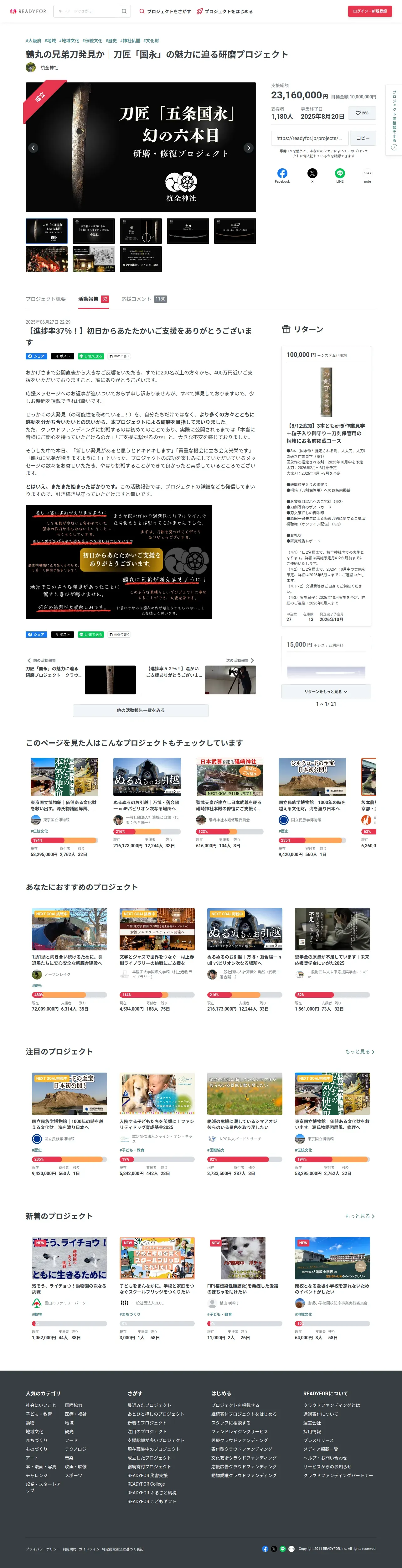Click the 杭全神社 avatar icon
The width and height of the screenshot is (402, 1568).
[x=30, y=68]
